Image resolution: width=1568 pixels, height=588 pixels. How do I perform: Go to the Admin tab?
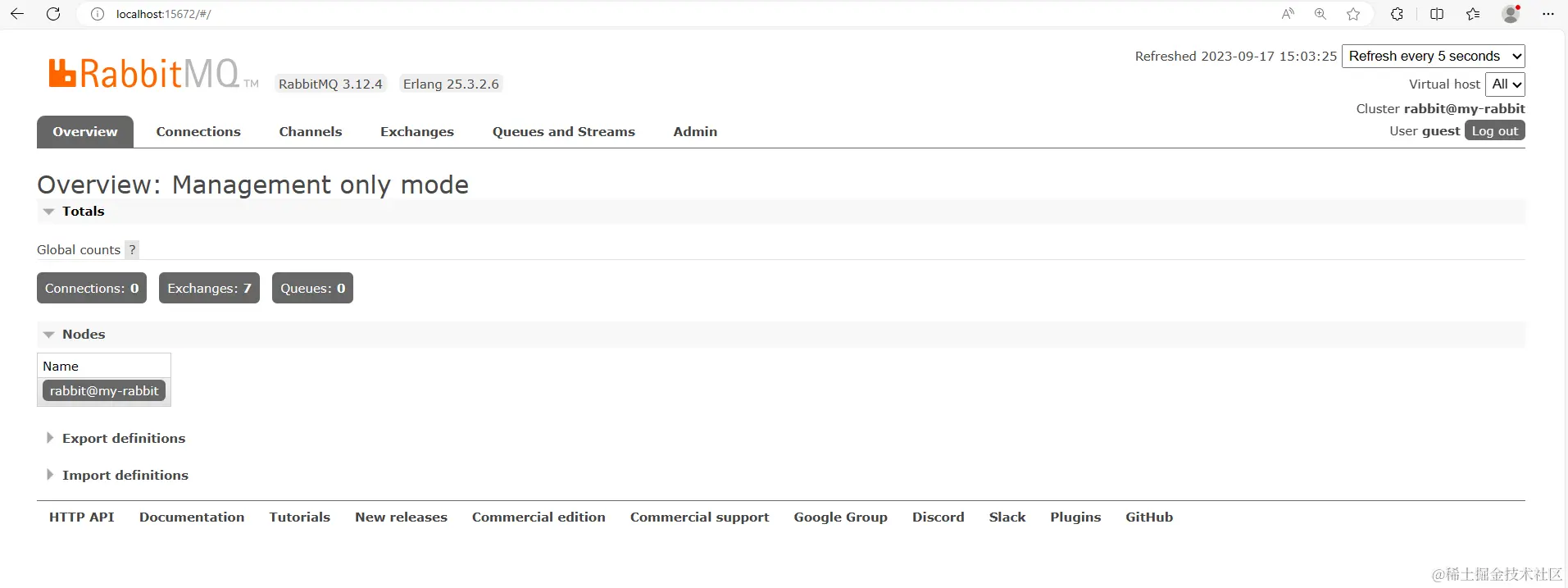click(x=695, y=132)
